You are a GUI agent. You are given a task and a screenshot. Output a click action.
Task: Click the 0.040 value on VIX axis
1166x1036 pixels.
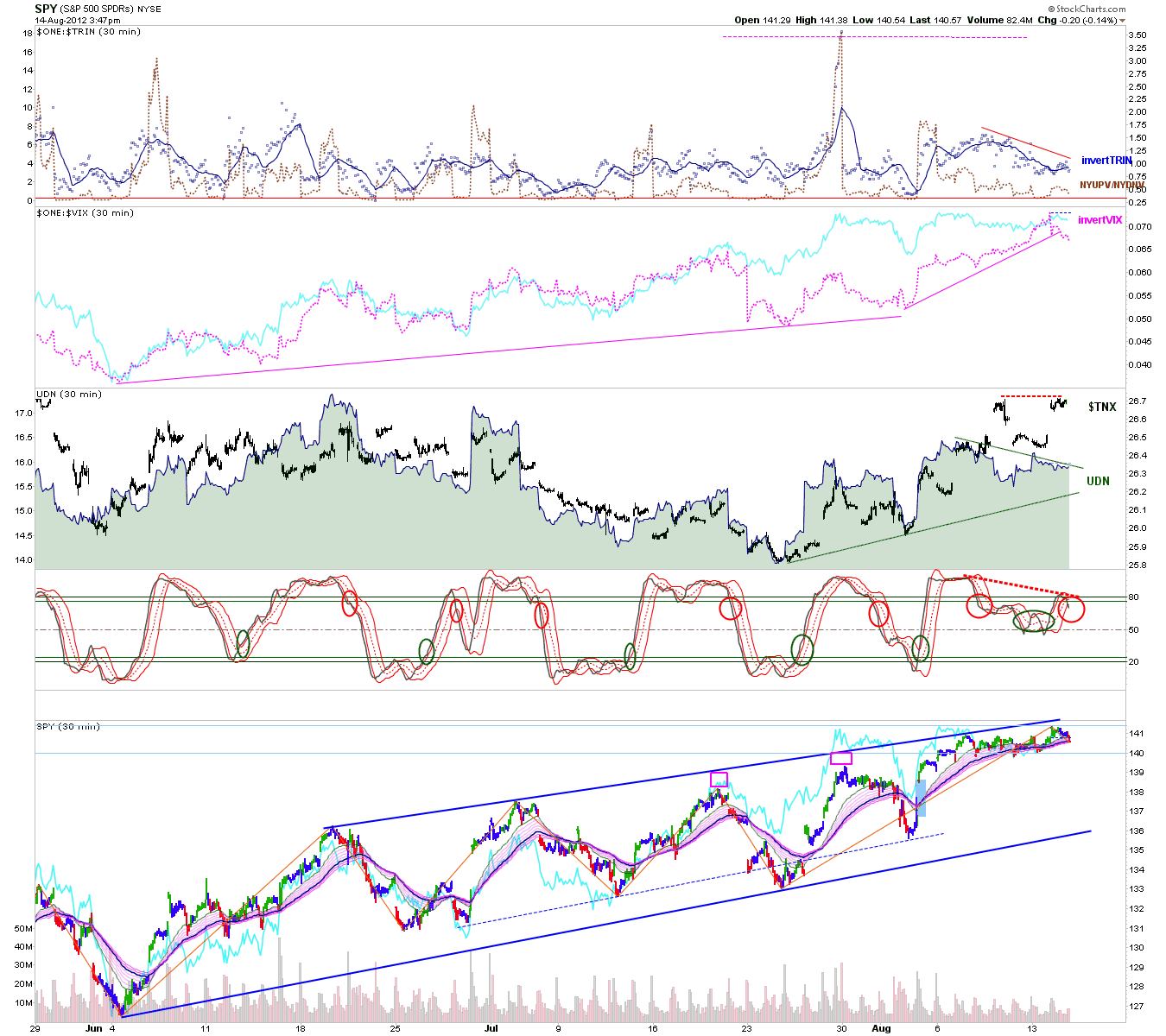1139,364
